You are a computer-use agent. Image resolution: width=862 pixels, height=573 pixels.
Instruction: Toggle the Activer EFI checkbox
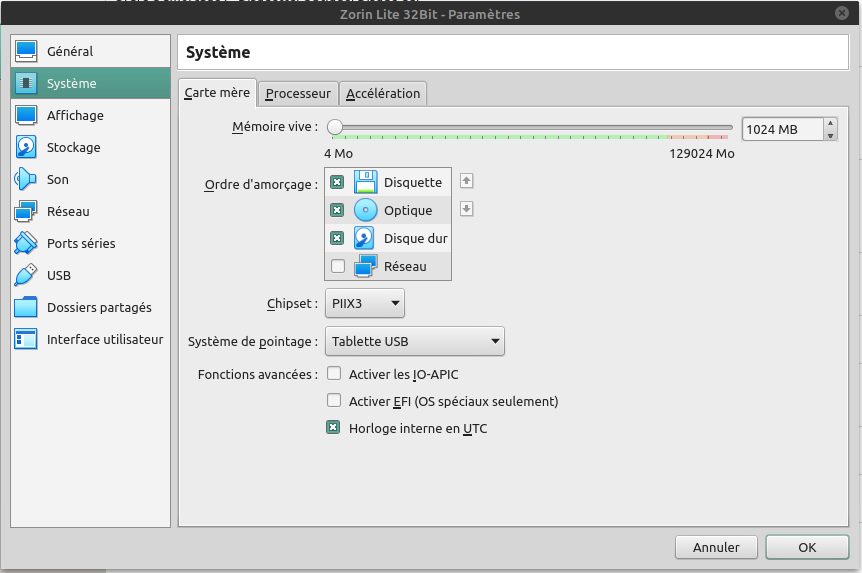[x=334, y=401]
